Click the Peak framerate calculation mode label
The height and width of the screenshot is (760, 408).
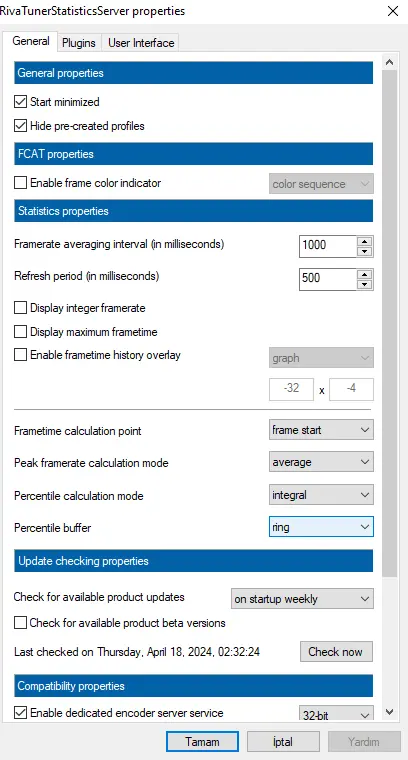[x=92, y=463]
